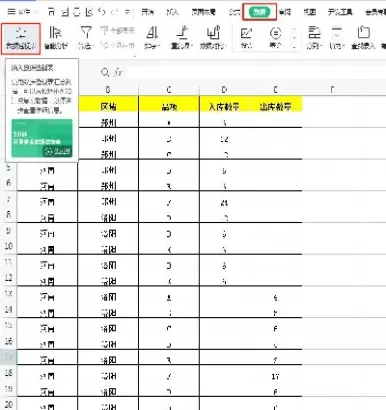
Task: Click the 查找录入 lookup entry icon
Action: (x=363, y=38)
